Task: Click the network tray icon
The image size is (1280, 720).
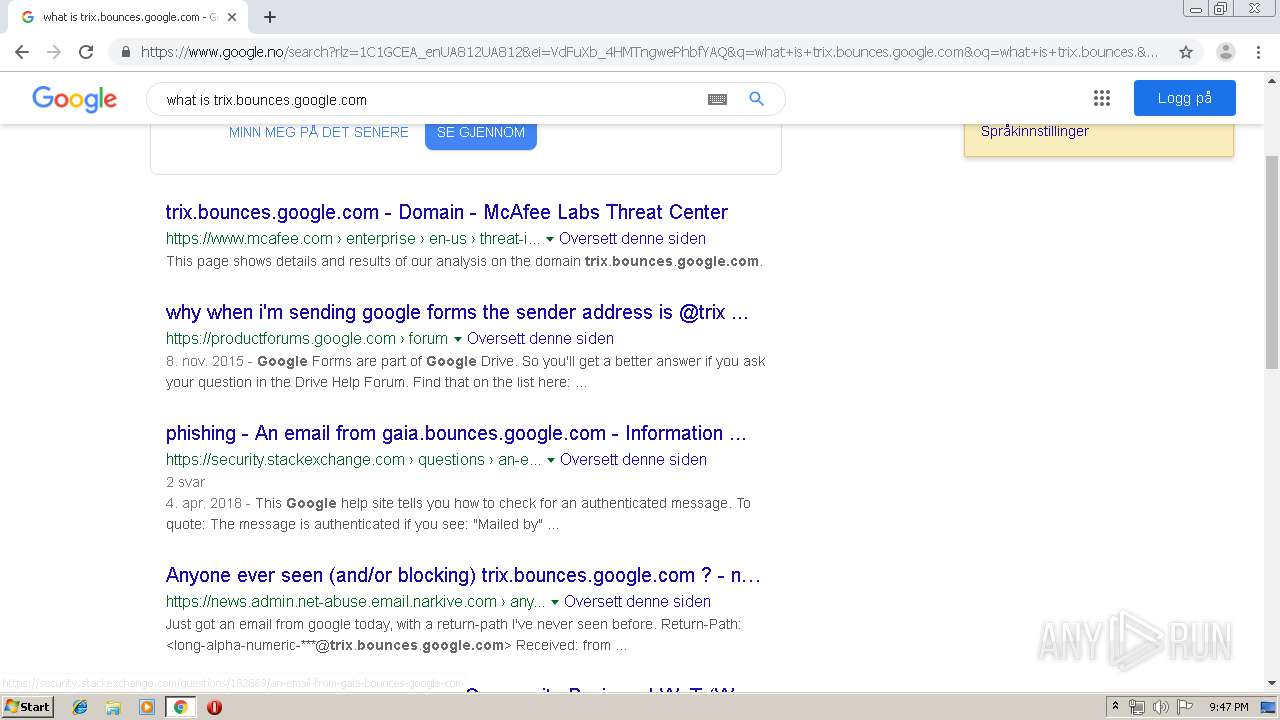Action: pos(1136,707)
